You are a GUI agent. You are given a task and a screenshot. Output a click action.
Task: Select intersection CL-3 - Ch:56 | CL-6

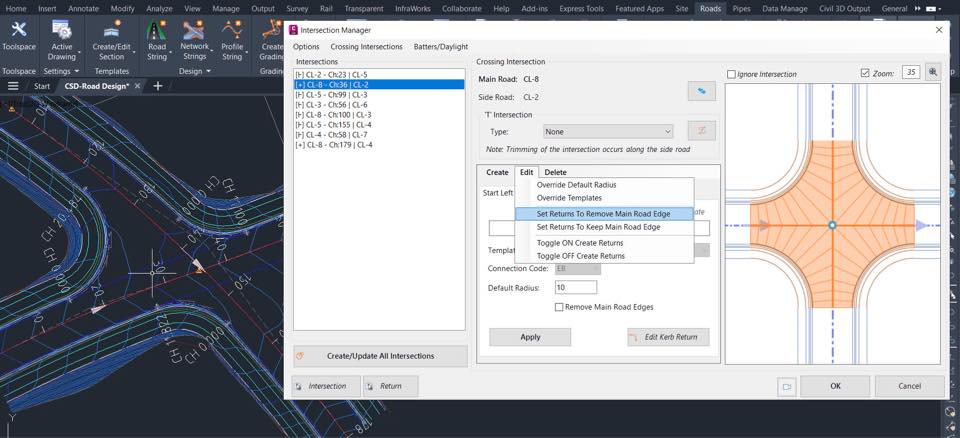(x=379, y=105)
